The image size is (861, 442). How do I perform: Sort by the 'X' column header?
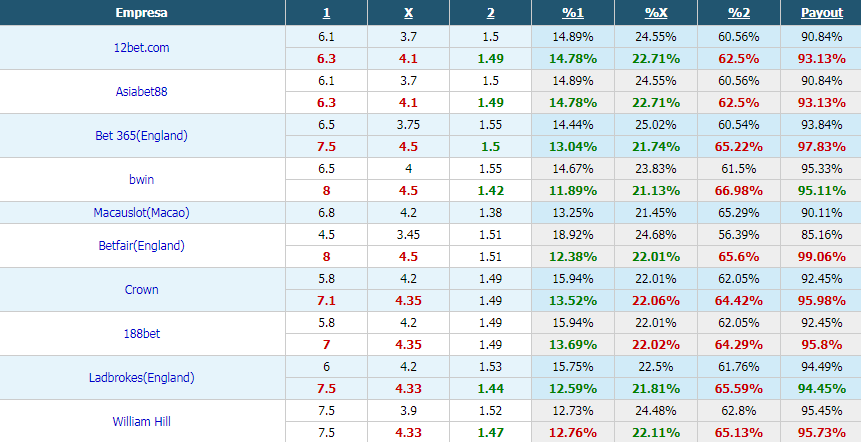pos(409,13)
